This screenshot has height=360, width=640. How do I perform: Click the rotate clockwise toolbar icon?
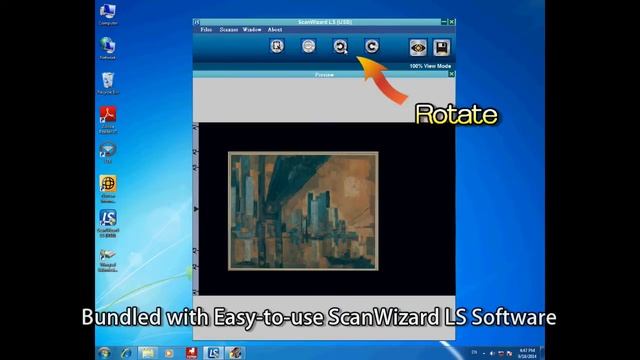pos(371,46)
